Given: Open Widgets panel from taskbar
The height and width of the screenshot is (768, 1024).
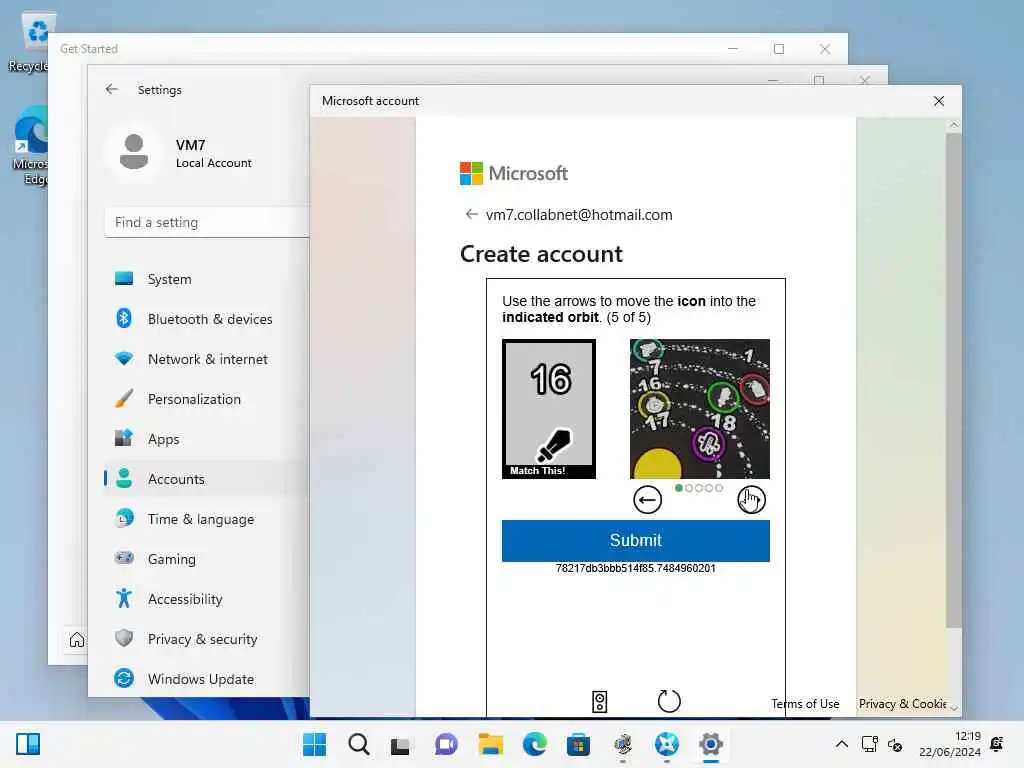Looking at the screenshot, I should 28,744.
